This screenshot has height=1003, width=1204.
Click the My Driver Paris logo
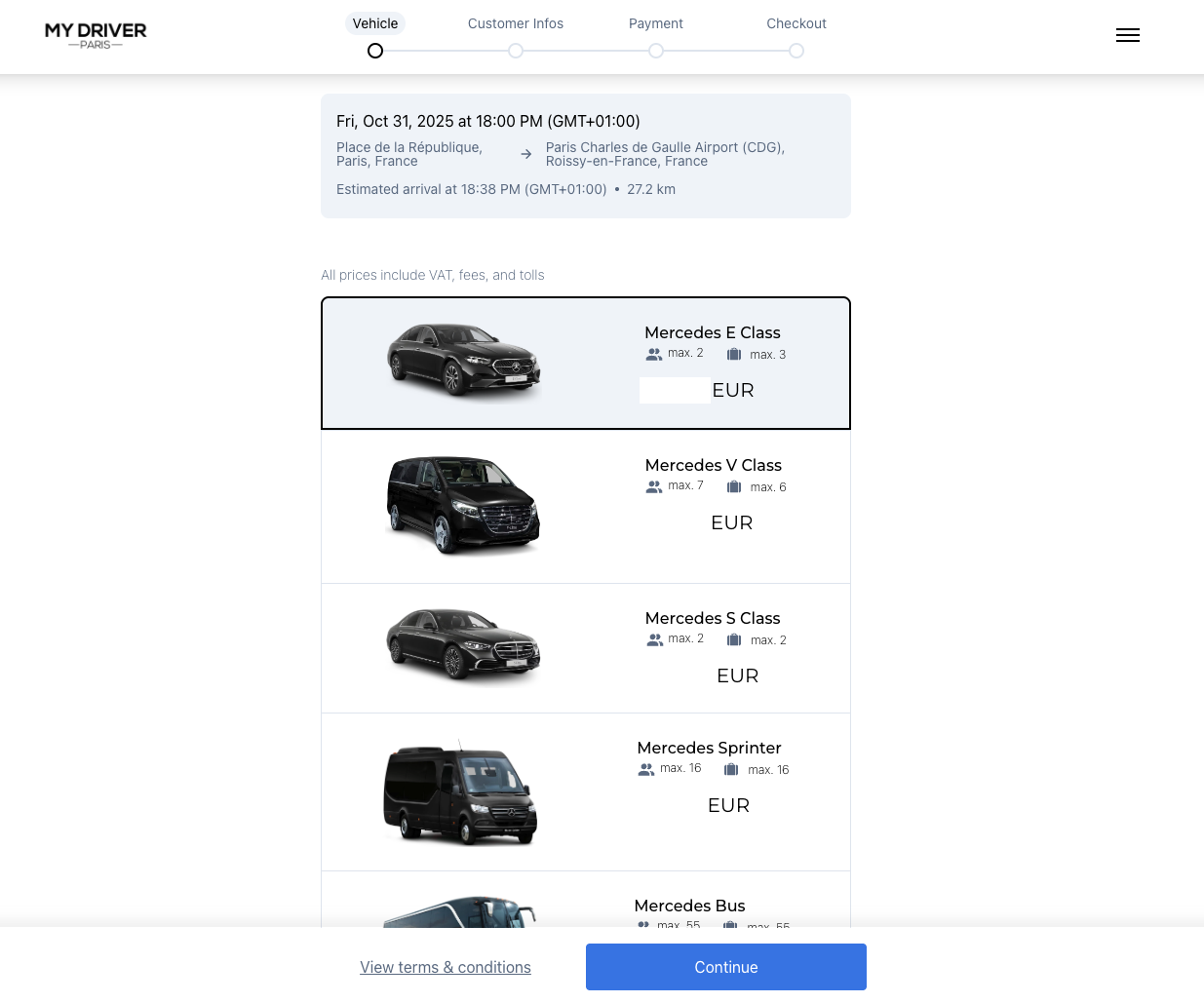pos(96,35)
